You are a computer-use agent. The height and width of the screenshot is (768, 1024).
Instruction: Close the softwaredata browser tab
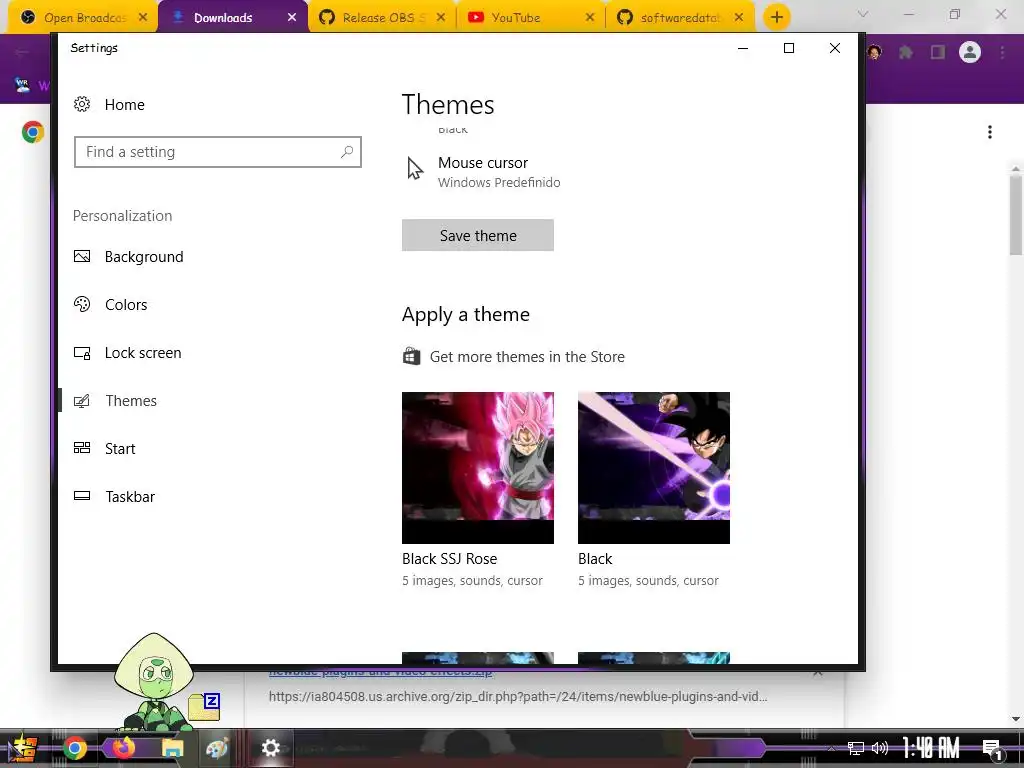click(739, 18)
